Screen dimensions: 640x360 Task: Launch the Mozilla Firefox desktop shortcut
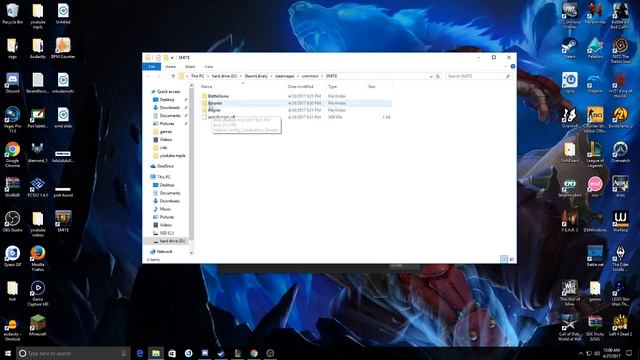[38, 258]
